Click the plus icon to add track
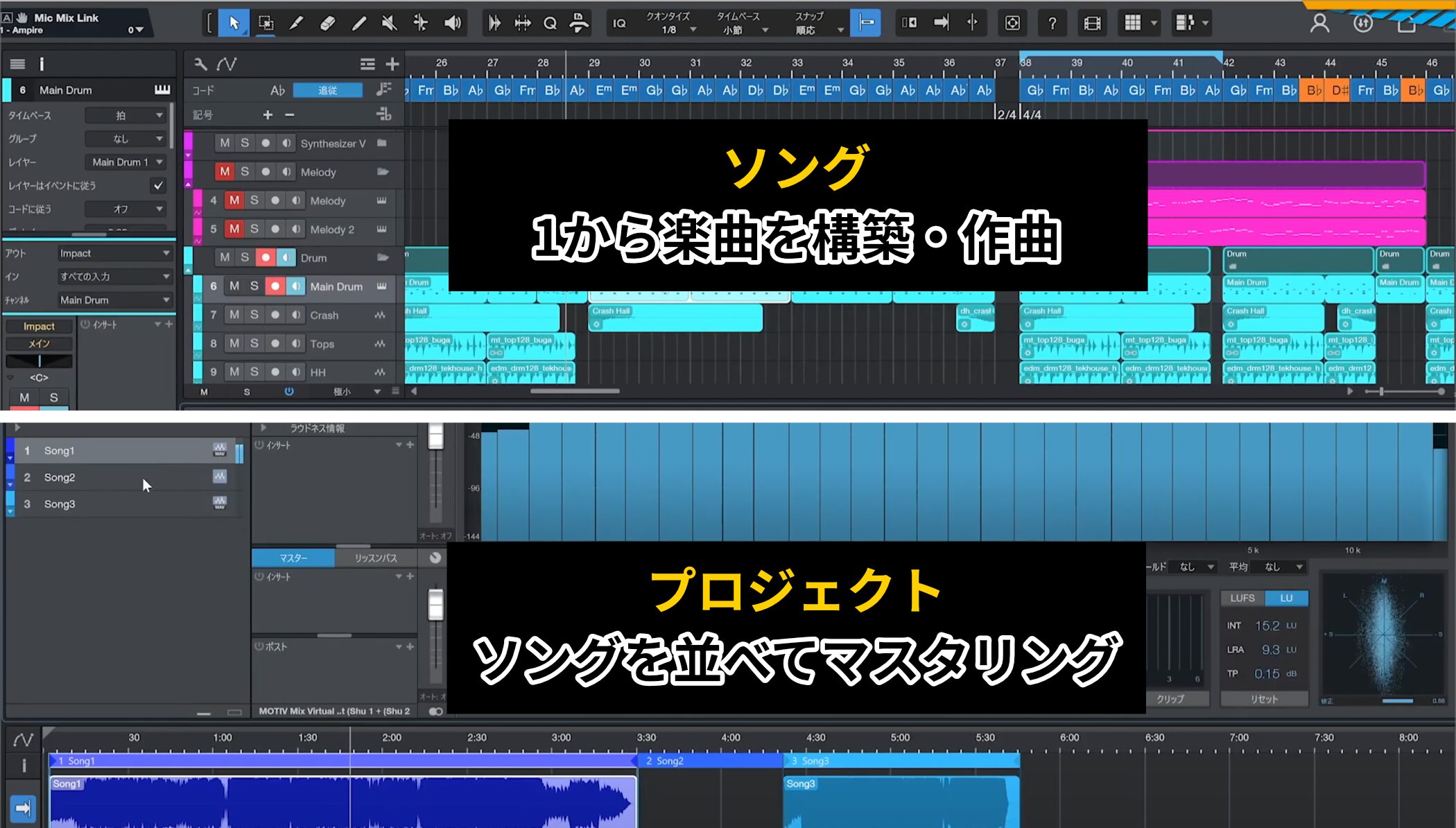The height and width of the screenshot is (828, 1456). click(392, 64)
